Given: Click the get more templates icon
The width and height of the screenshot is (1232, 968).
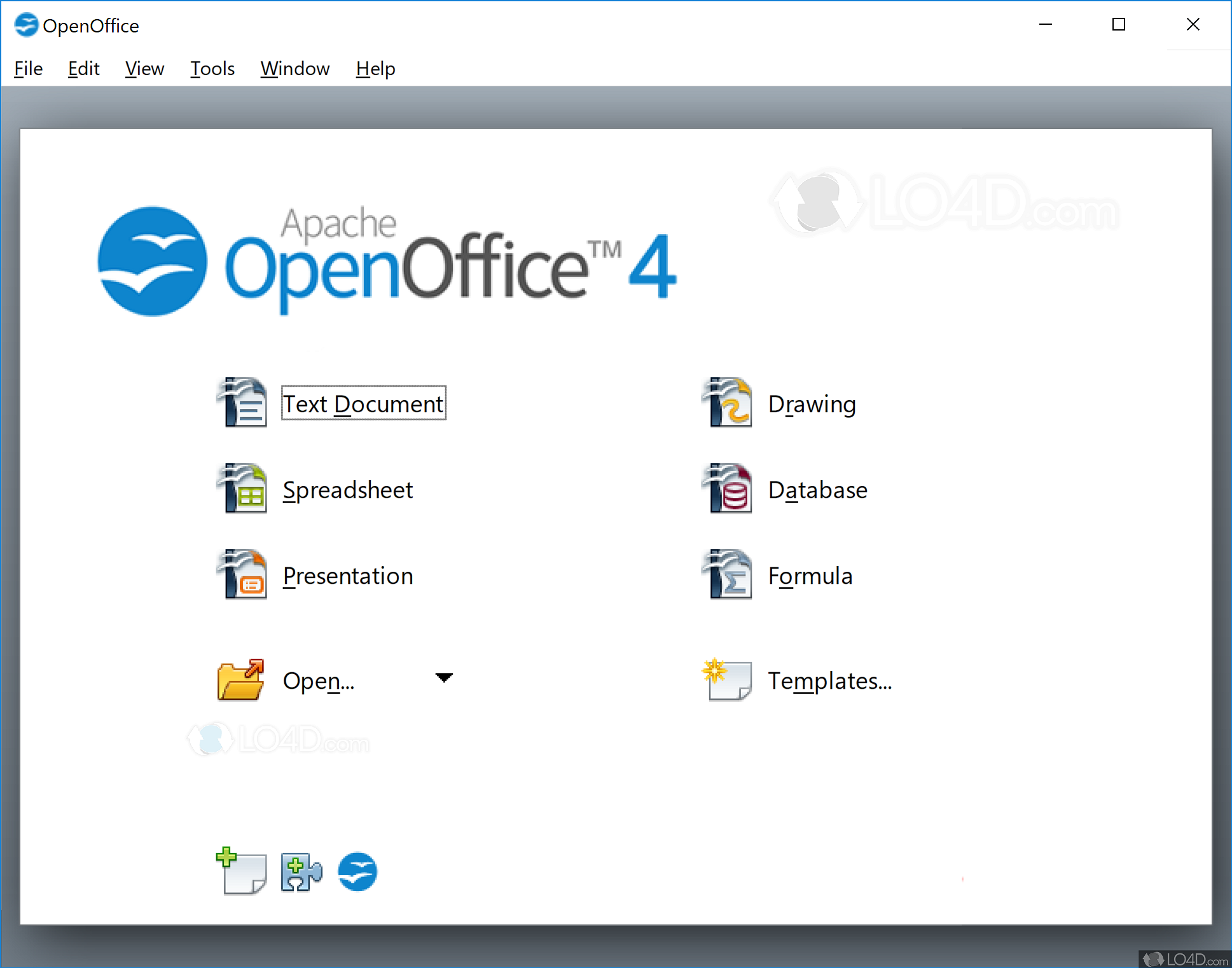Looking at the screenshot, I should click(x=241, y=871).
